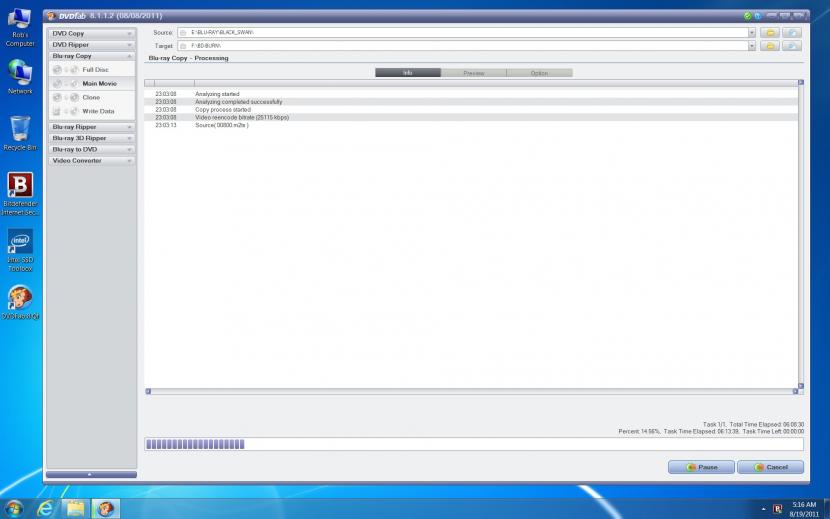Minimize the DVDFab window
Screen dimensions: 830x519
pos(772,15)
